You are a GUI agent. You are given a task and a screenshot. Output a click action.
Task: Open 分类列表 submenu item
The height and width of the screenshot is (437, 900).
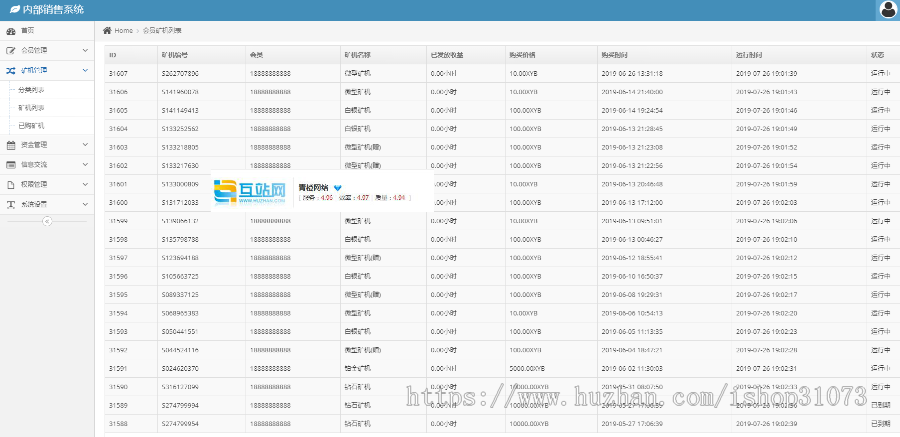tap(31, 90)
